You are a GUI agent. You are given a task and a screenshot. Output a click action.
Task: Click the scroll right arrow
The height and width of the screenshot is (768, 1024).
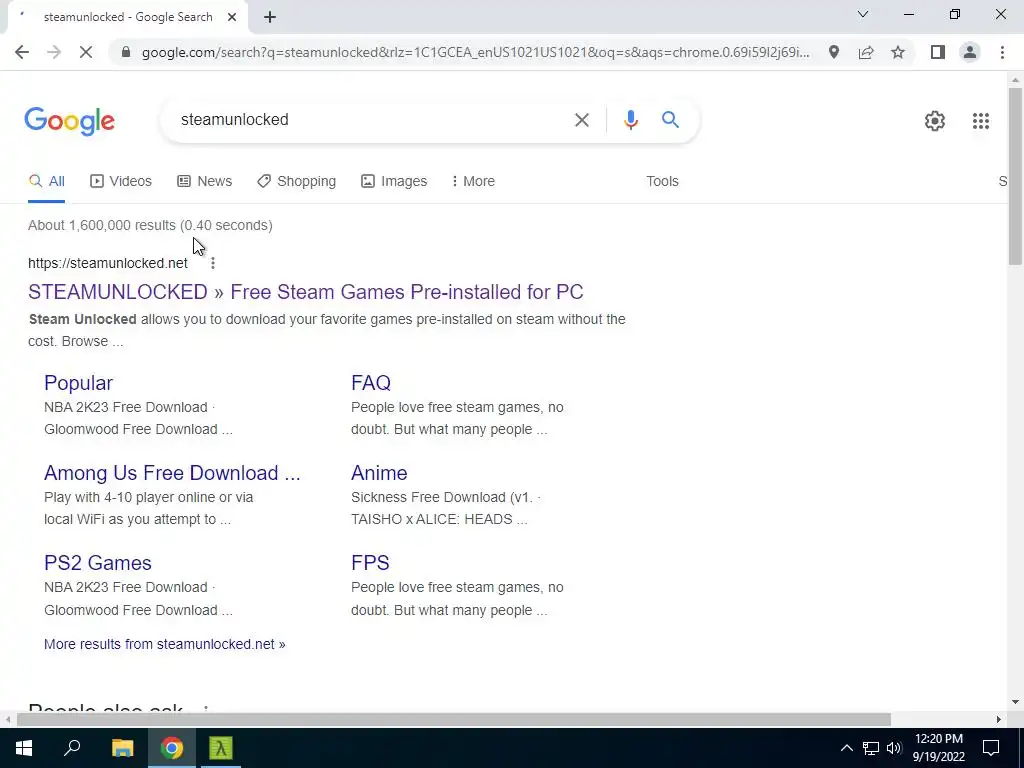(999, 720)
